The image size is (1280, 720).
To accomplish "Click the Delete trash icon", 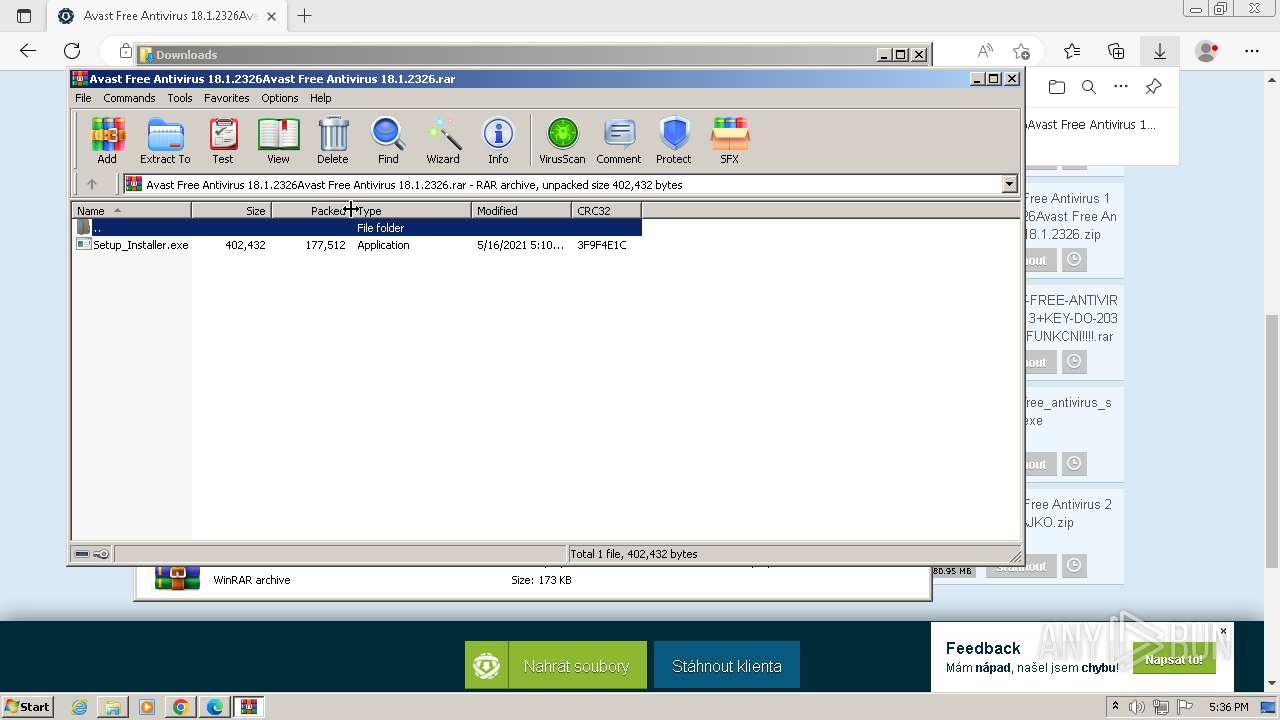I will click(333, 140).
